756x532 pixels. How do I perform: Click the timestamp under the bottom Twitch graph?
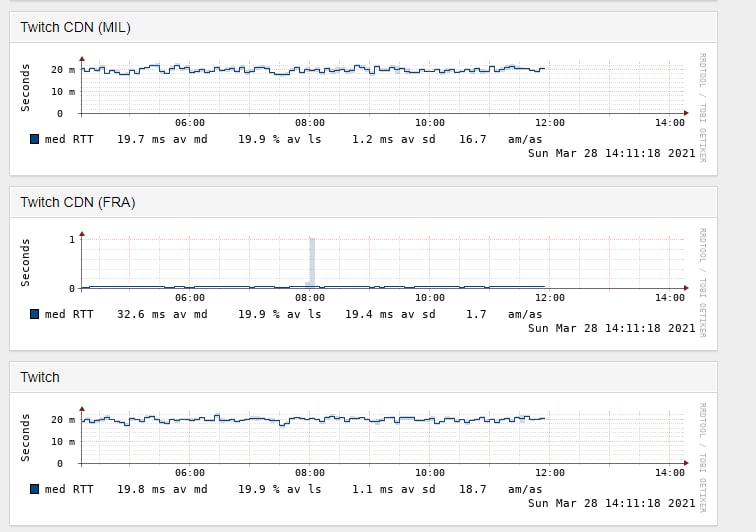tap(611, 504)
